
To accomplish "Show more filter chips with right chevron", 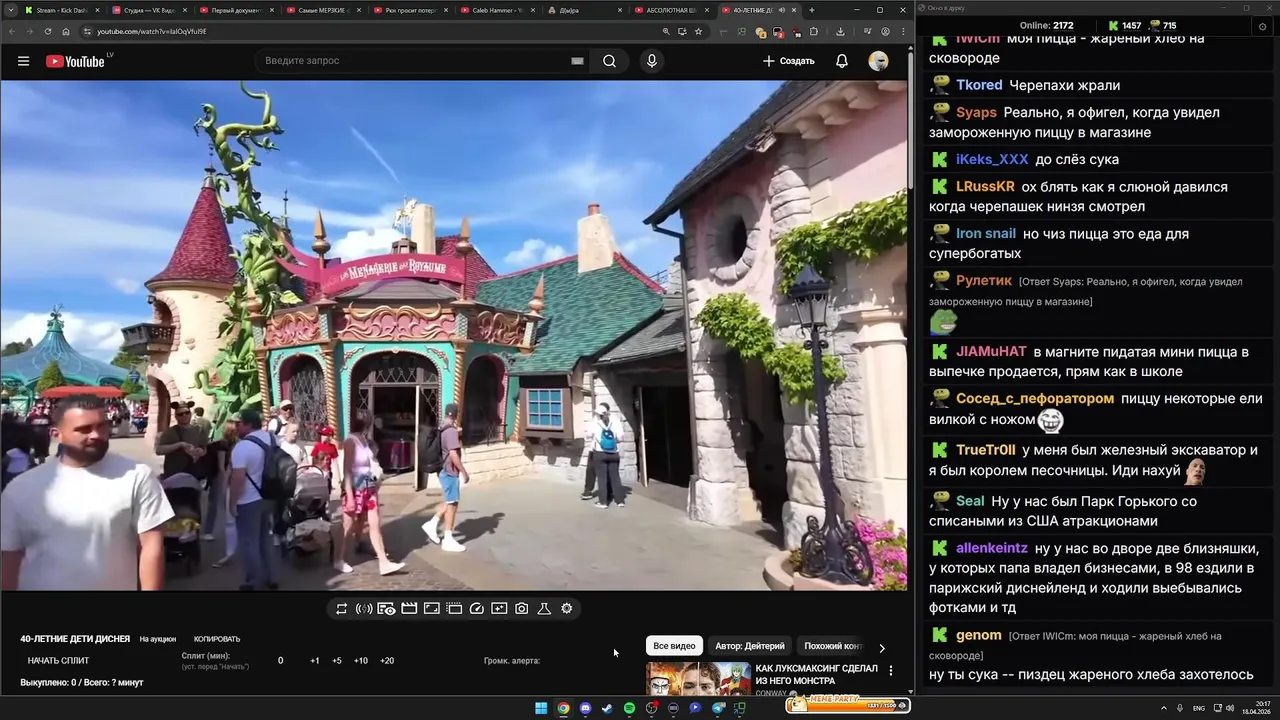I will (881, 647).
